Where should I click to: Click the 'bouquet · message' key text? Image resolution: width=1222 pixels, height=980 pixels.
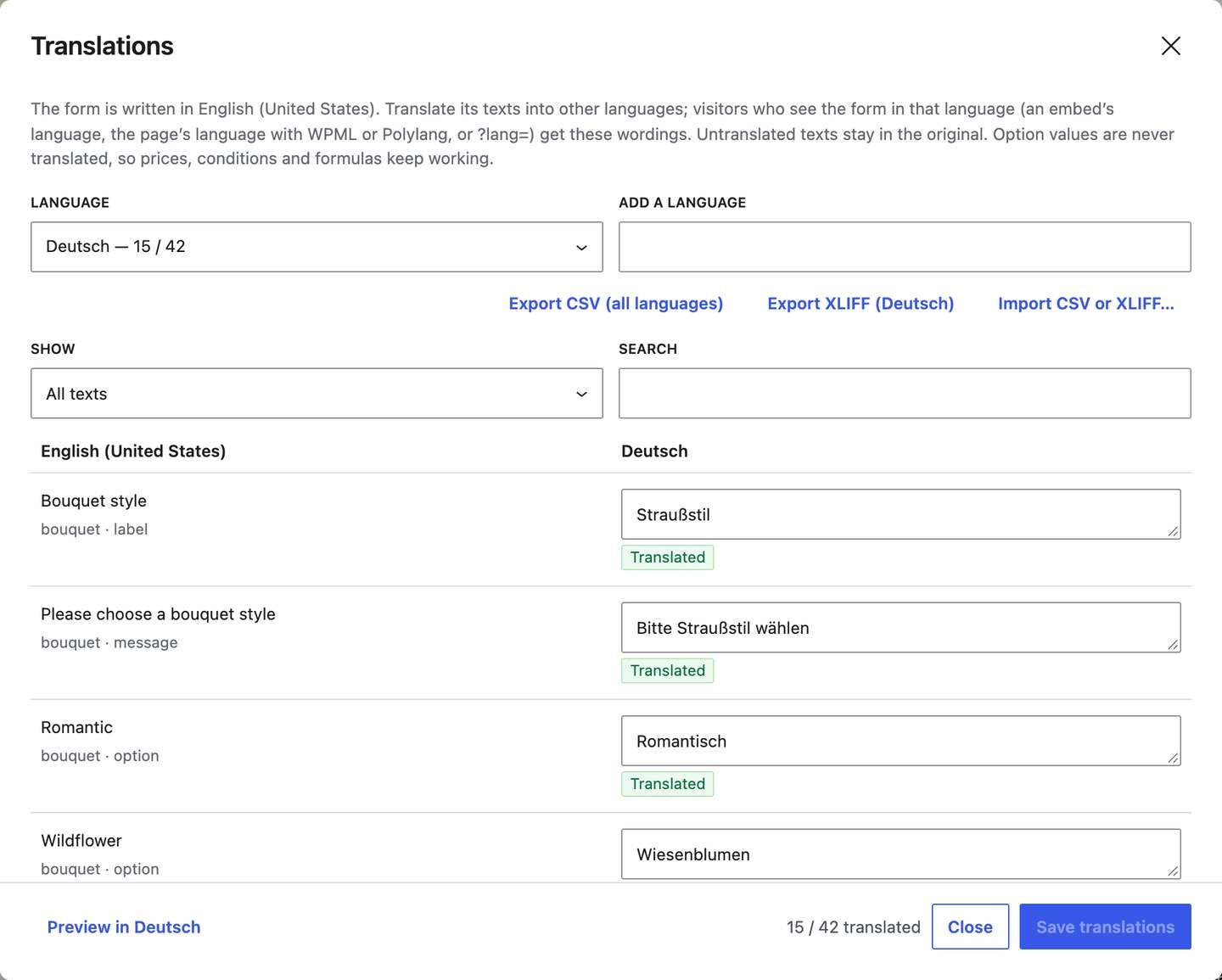[109, 642]
